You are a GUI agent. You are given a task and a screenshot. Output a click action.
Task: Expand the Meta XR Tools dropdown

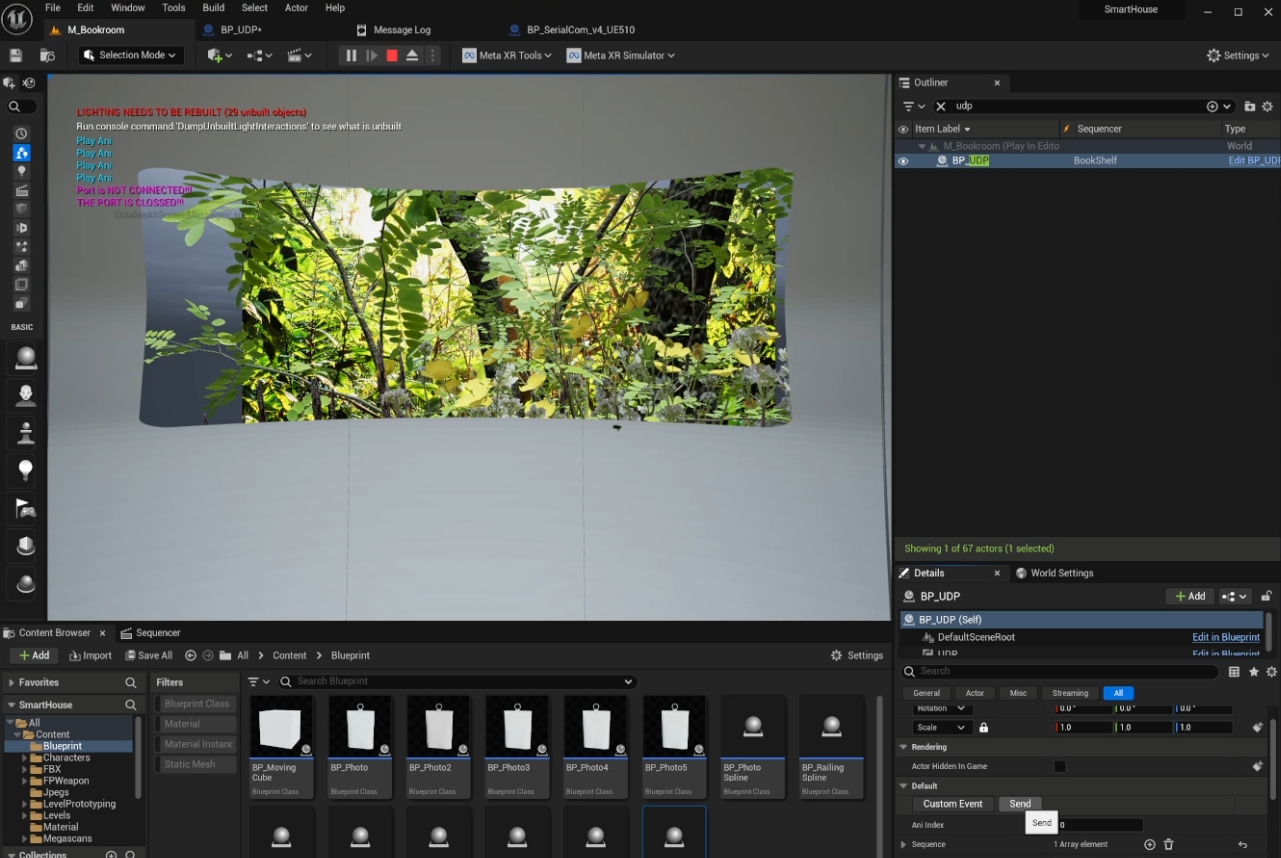tap(507, 56)
